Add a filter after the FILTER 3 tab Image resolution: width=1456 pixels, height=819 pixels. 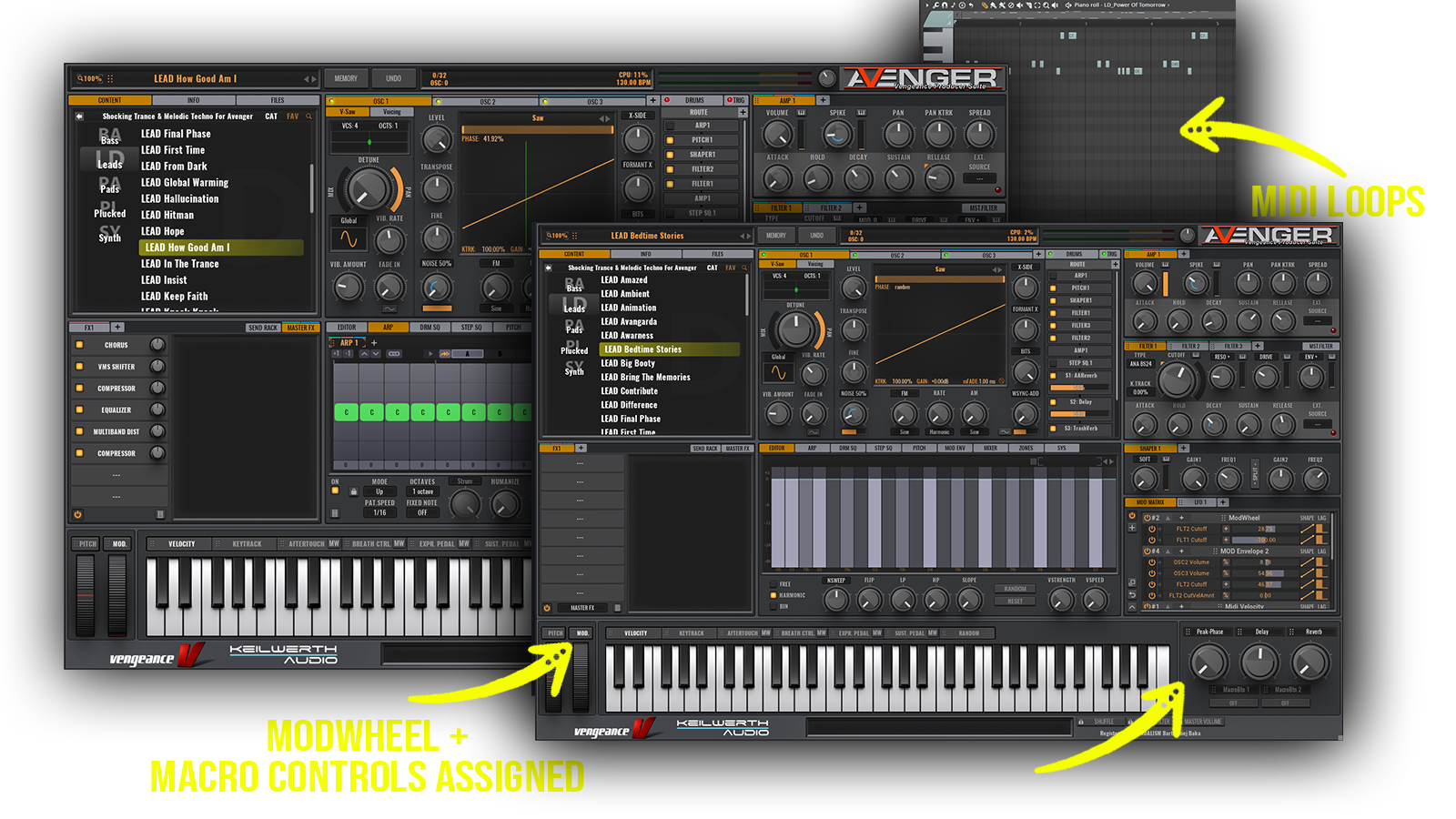(1258, 346)
